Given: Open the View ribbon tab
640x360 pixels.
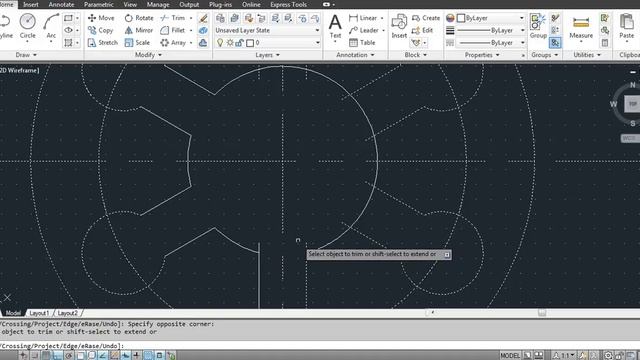Looking at the screenshot, I should click(x=130, y=4).
